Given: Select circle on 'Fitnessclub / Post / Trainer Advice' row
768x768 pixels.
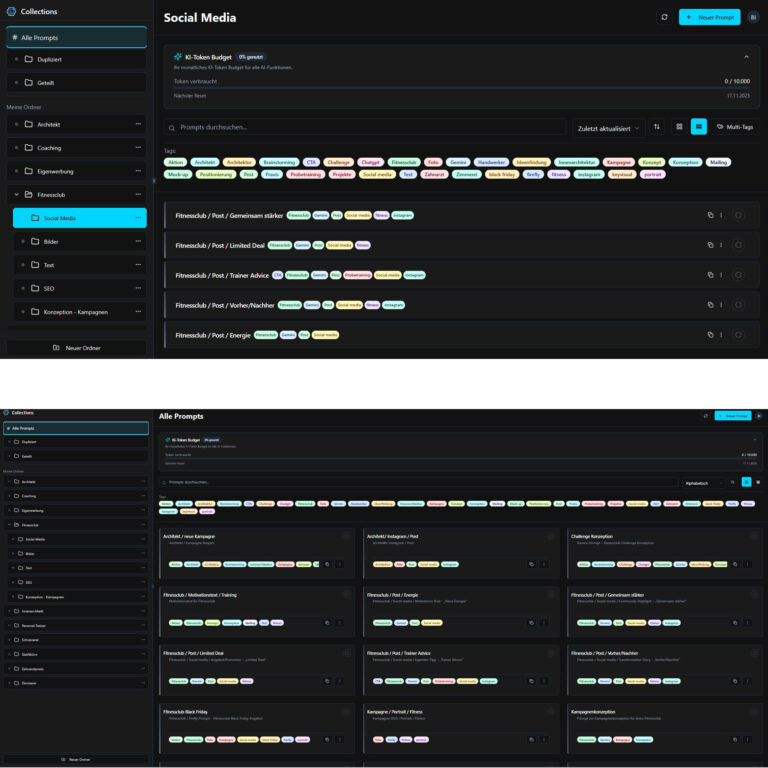Looking at the screenshot, I should (738, 275).
